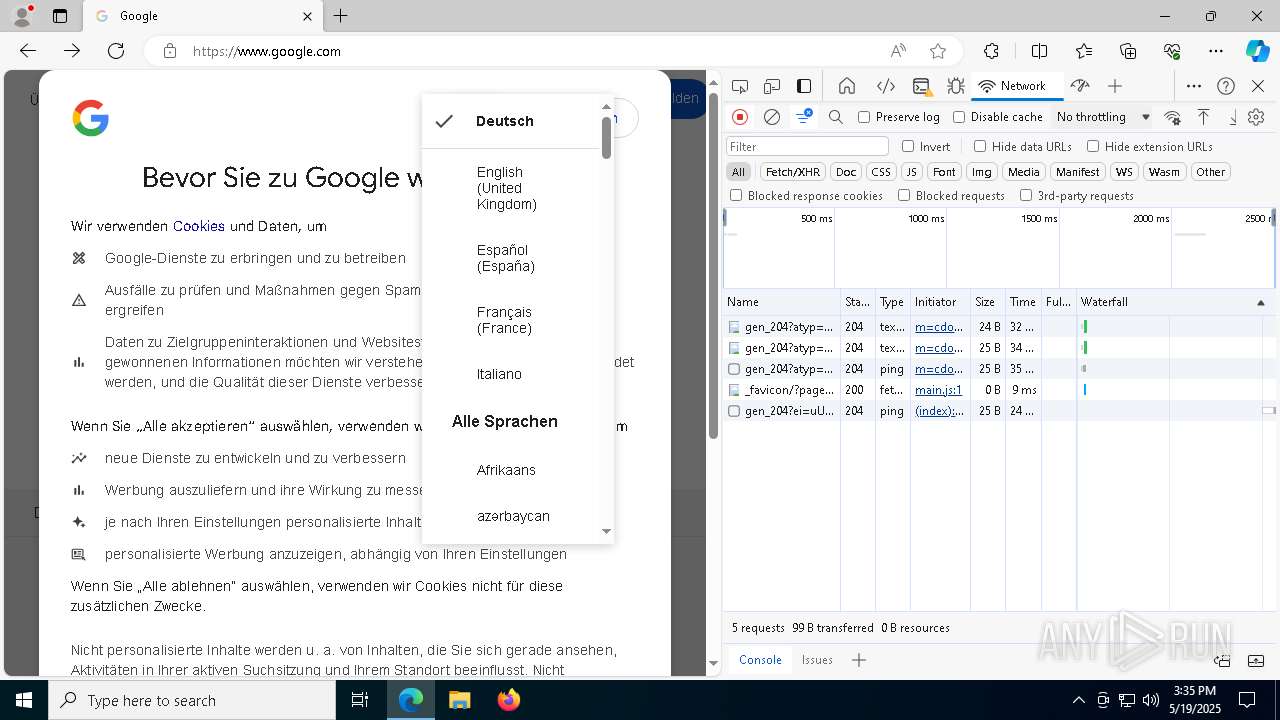1280x720 pixels.
Task: Open network conditions wifi-gear icon
Action: point(1172,117)
